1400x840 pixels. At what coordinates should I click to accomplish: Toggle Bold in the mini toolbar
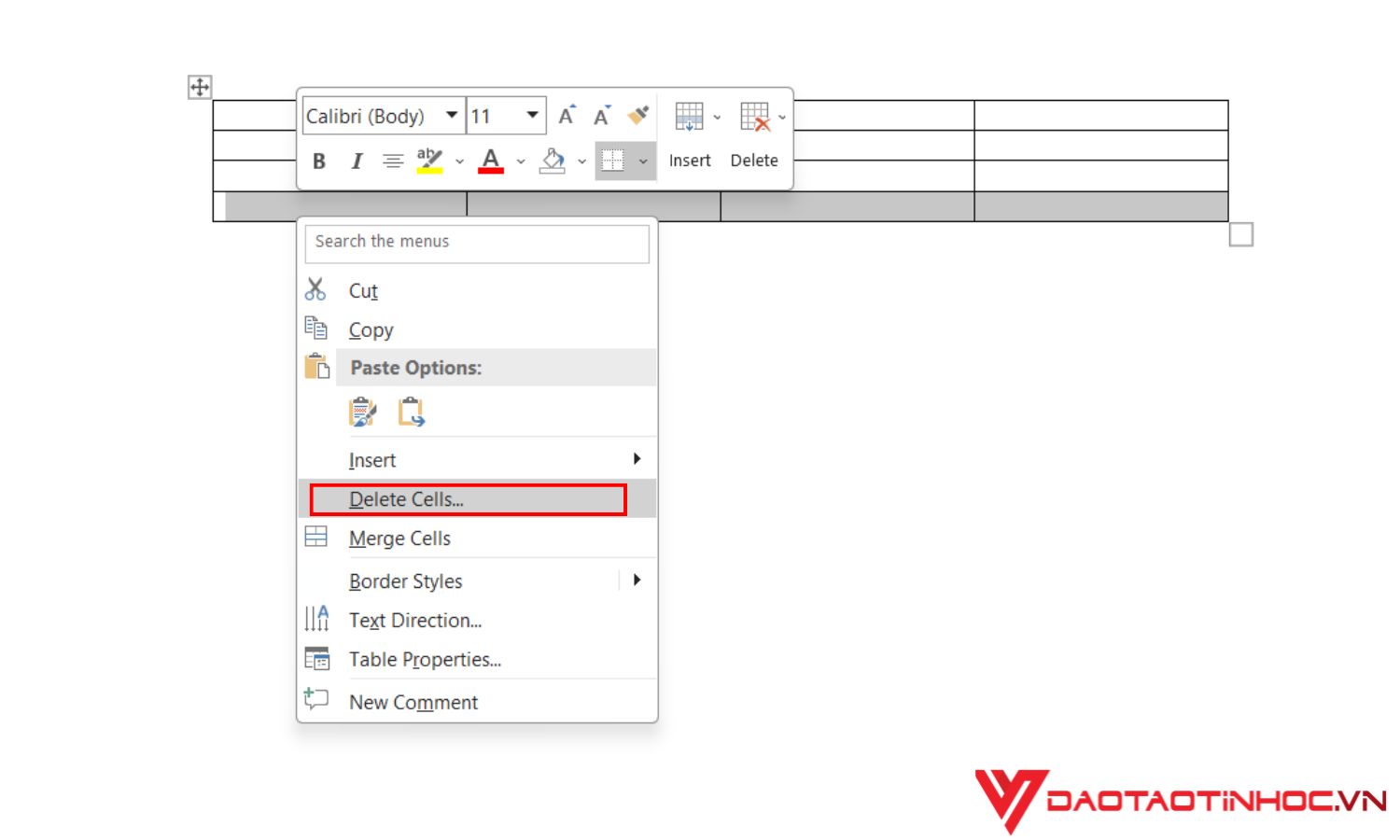pos(319,161)
